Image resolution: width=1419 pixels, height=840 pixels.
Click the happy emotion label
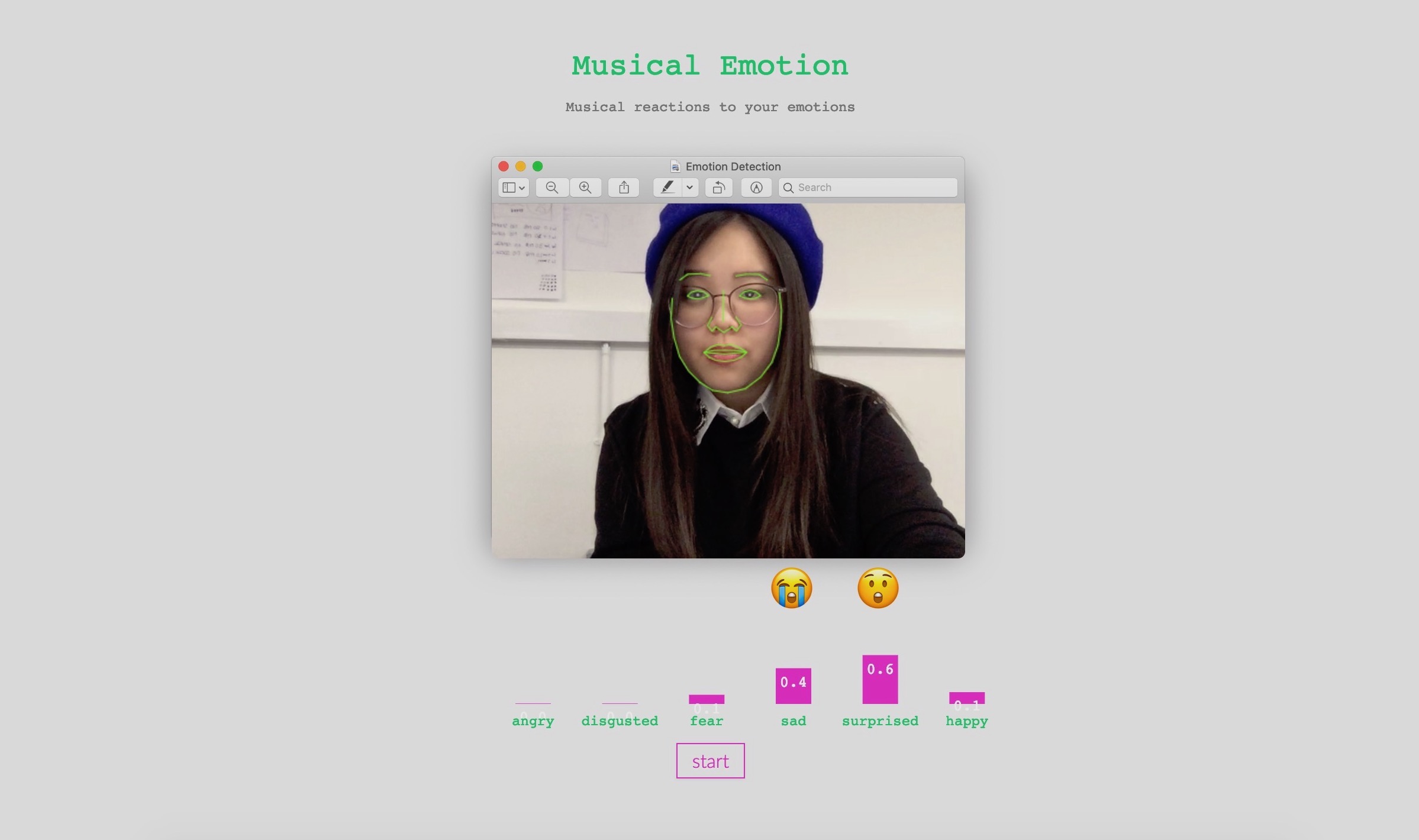966,721
